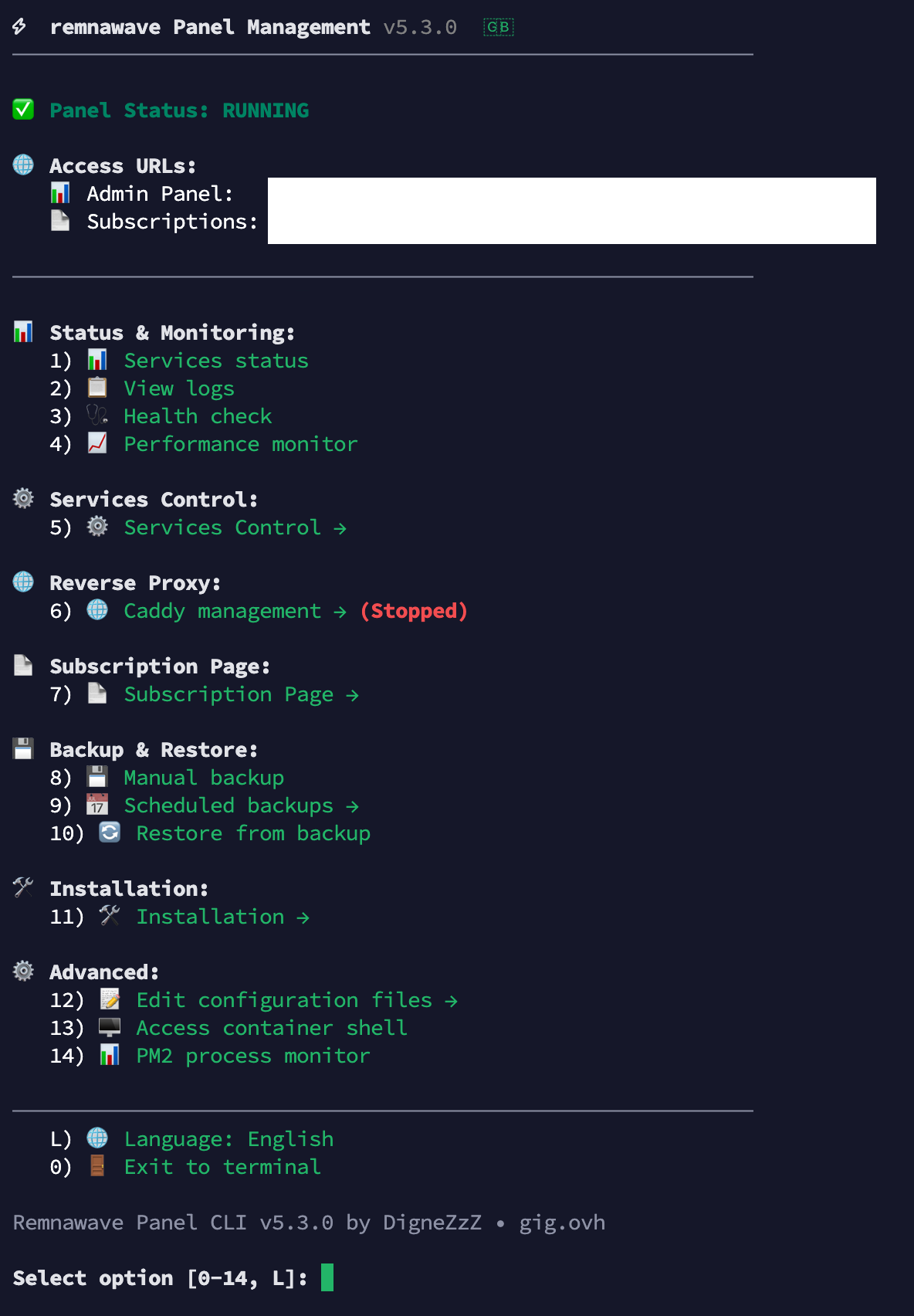Click the Installation submenu option text

210,917
